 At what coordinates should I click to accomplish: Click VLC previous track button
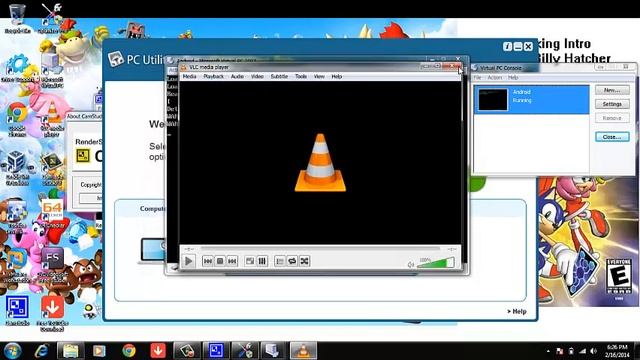click(x=207, y=261)
